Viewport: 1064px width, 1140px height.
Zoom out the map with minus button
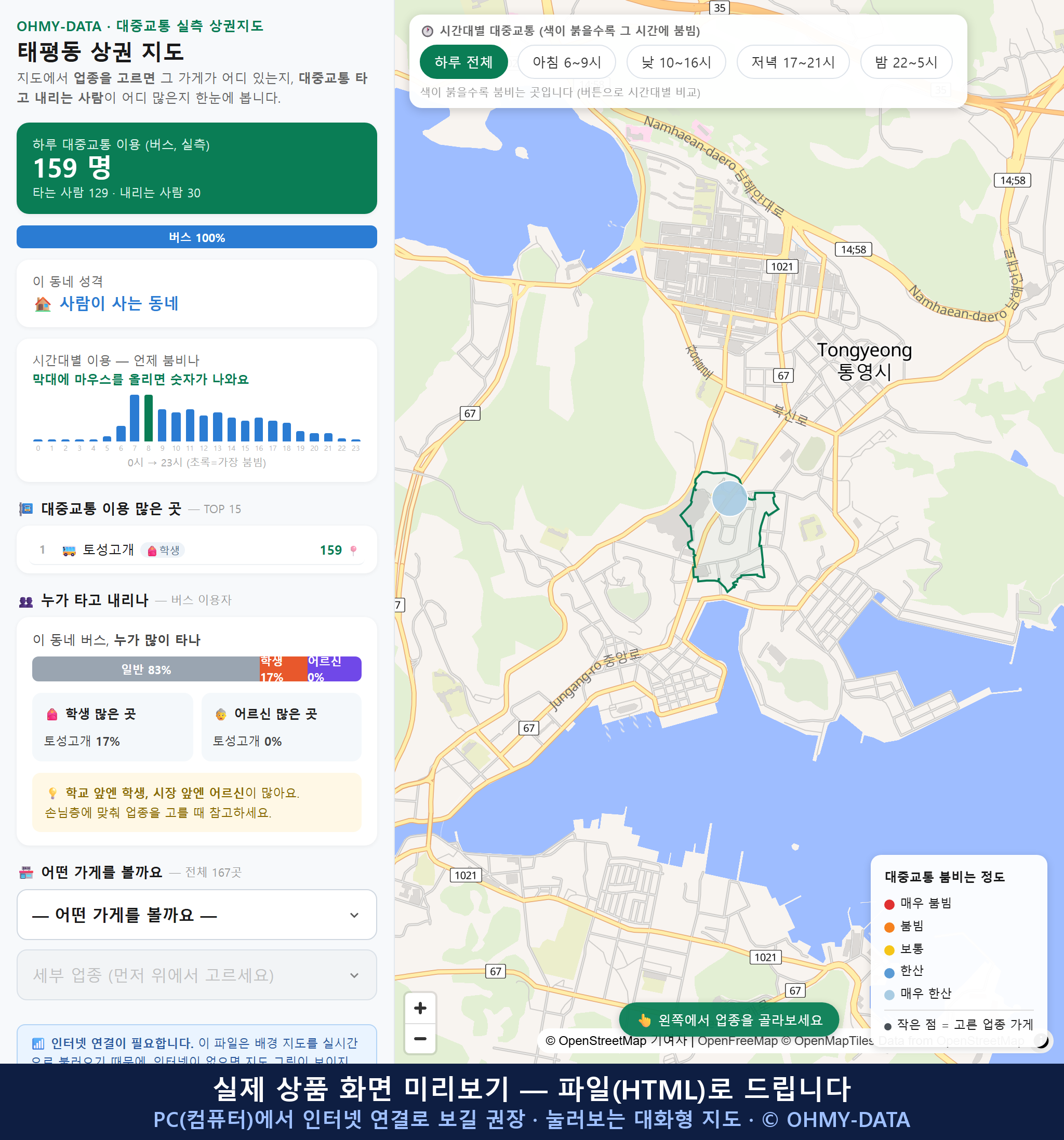[420, 1039]
